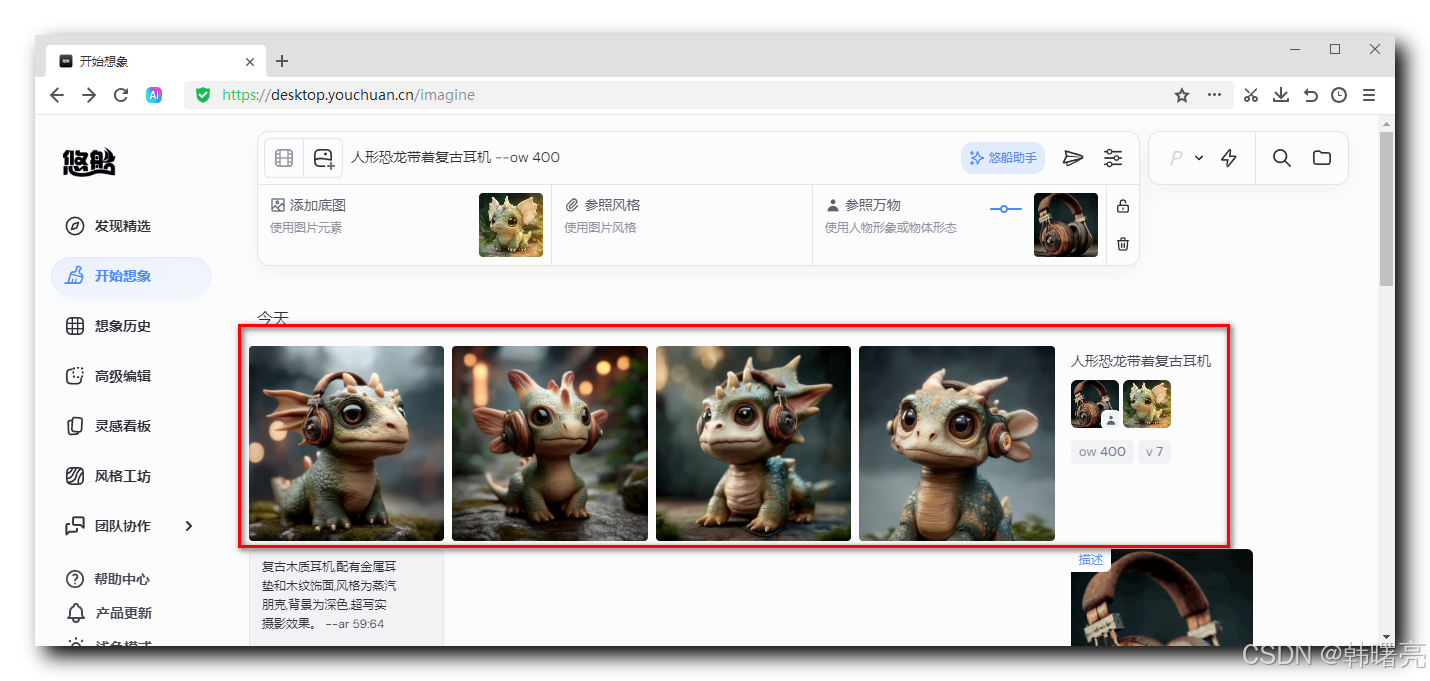This screenshot has width=1430, height=681.
Task: Select 开始想象 in sidebar
Action: coord(131,276)
